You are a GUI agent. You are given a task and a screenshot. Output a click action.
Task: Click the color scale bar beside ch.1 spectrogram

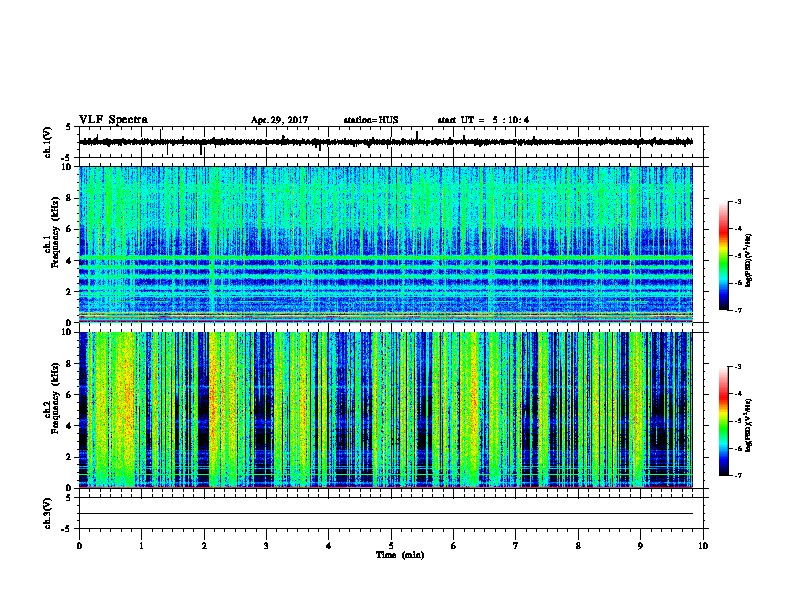click(723, 256)
